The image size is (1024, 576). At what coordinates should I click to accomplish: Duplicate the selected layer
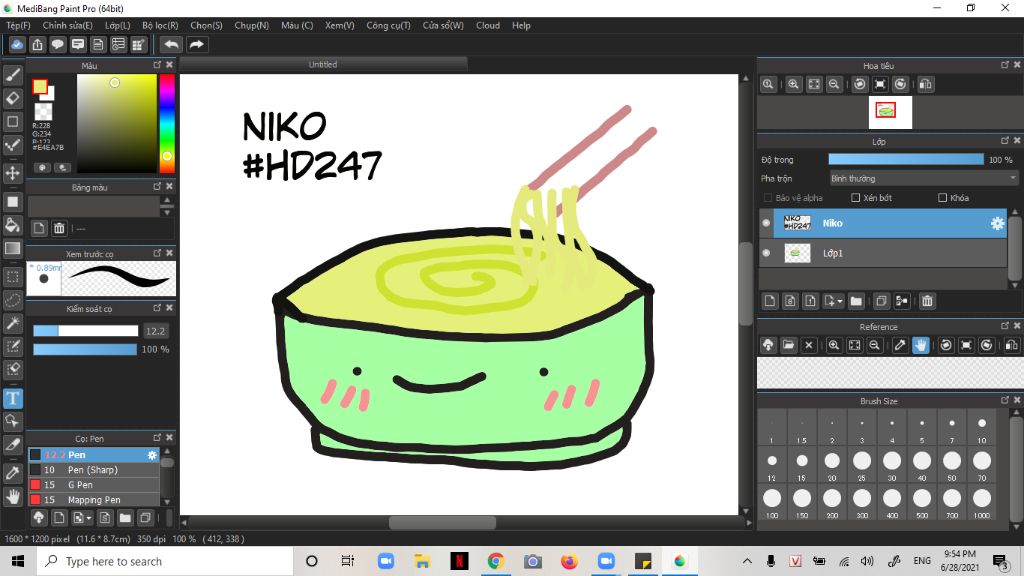[881, 301]
